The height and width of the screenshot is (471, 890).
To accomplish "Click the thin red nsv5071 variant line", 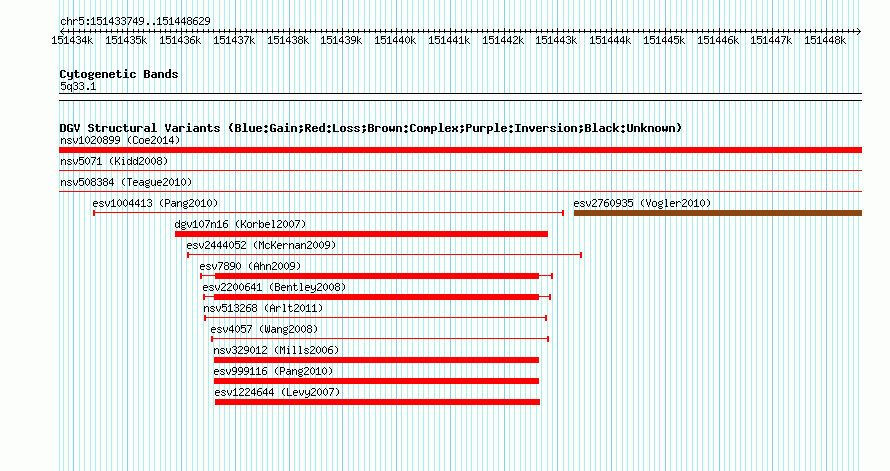I will [460, 171].
